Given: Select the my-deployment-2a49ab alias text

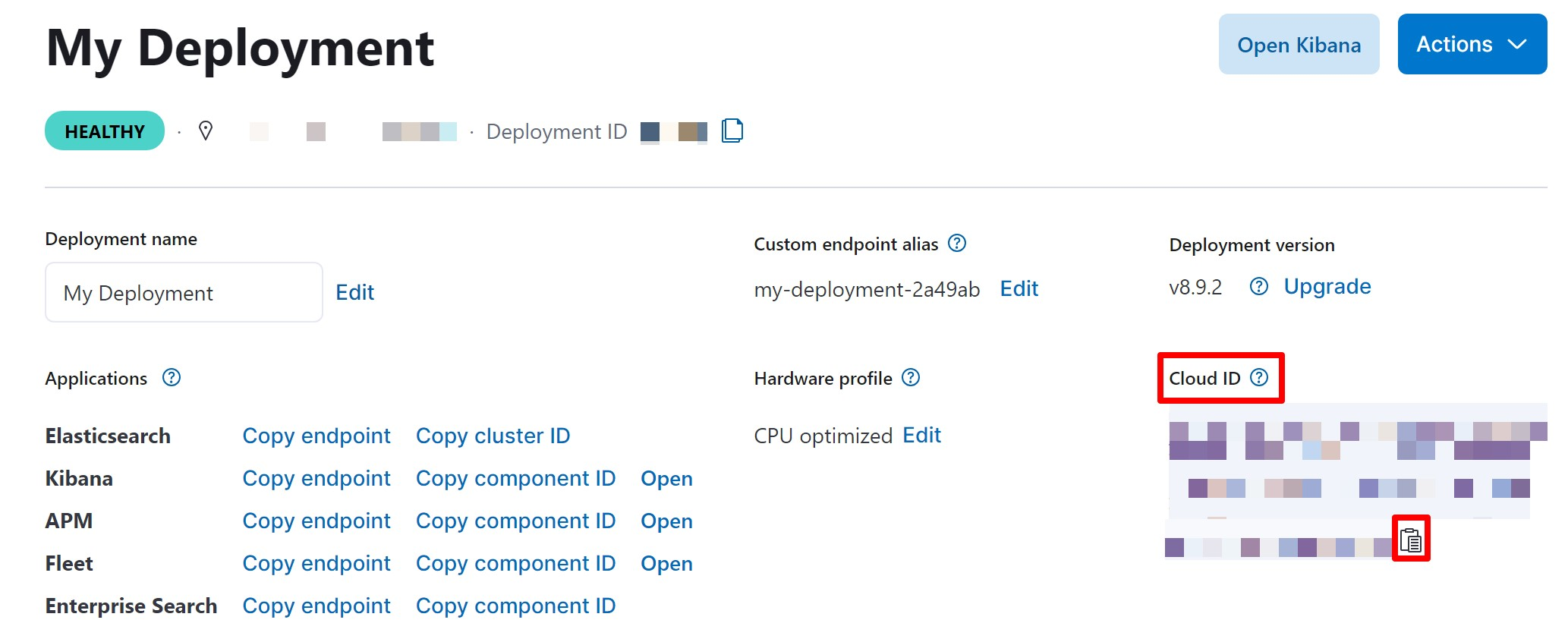Looking at the screenshot, I should 867,289.
